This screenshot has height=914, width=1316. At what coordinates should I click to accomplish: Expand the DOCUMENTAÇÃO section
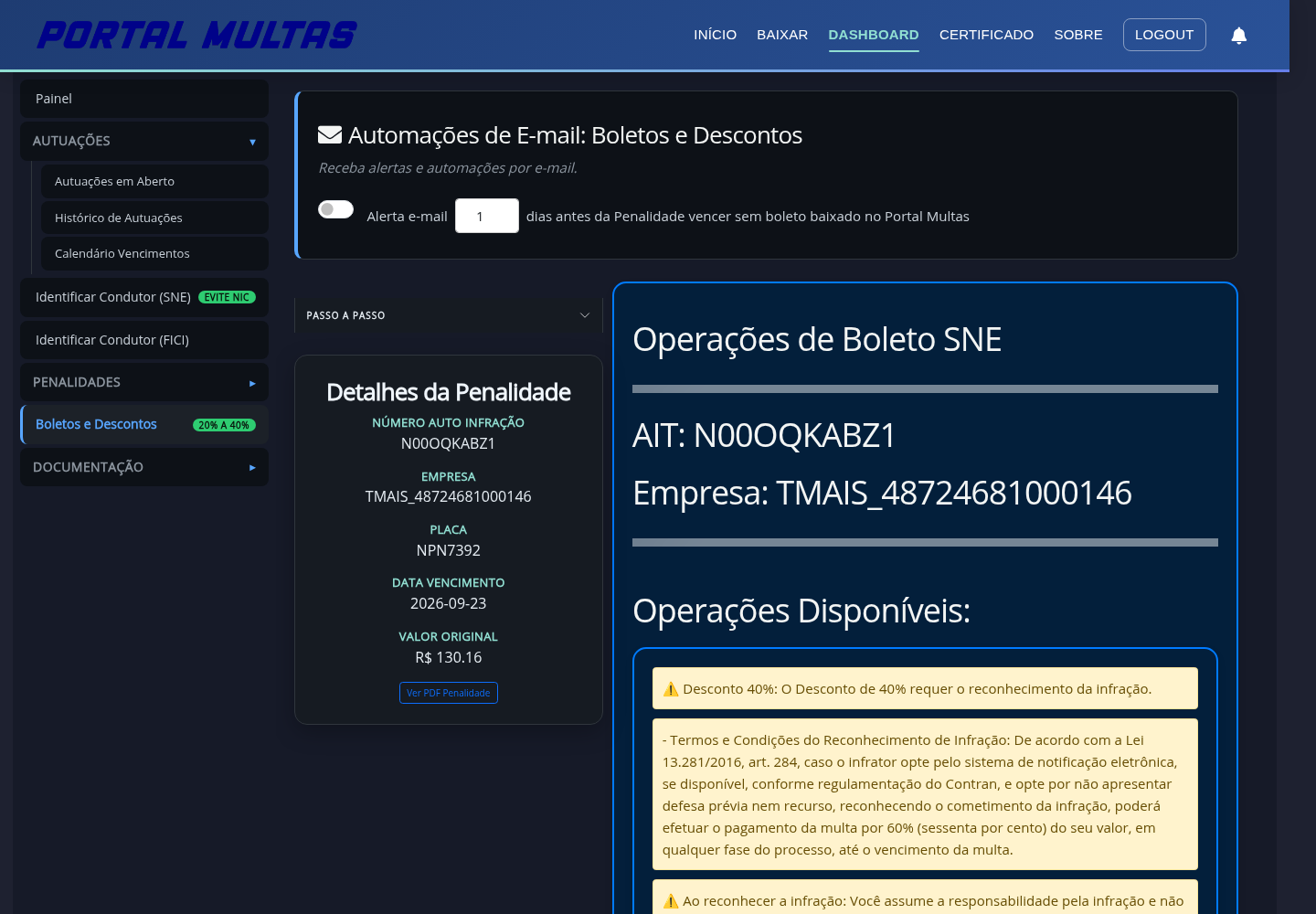(x=144, y=467)
